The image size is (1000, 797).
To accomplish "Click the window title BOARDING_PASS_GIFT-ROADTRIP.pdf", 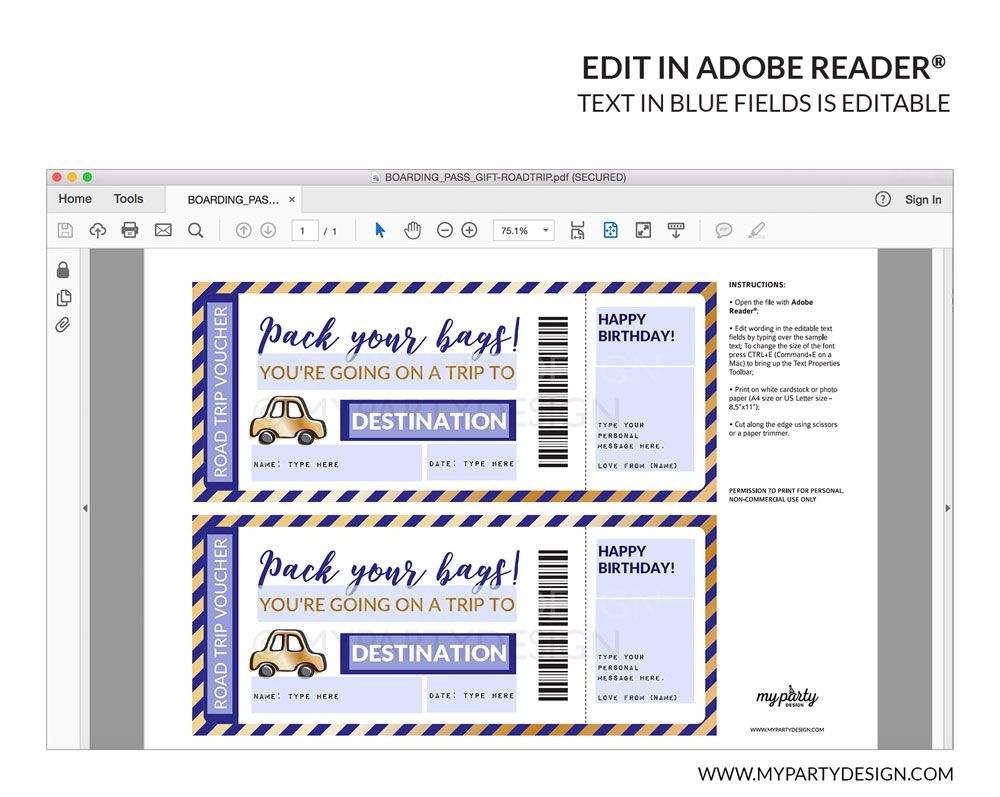I will 505,177.
